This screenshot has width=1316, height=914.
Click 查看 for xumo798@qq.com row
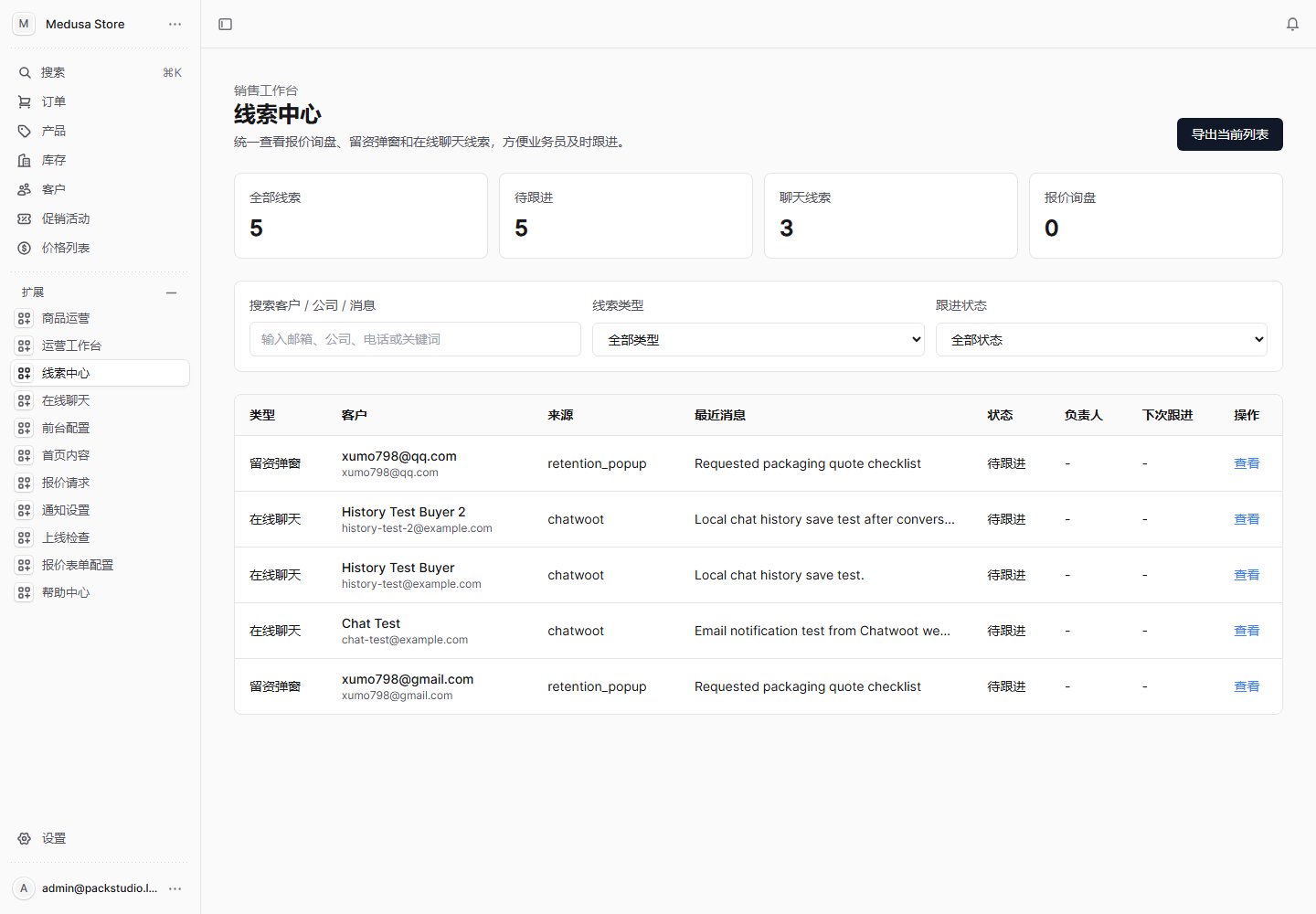pos(1247,463)
